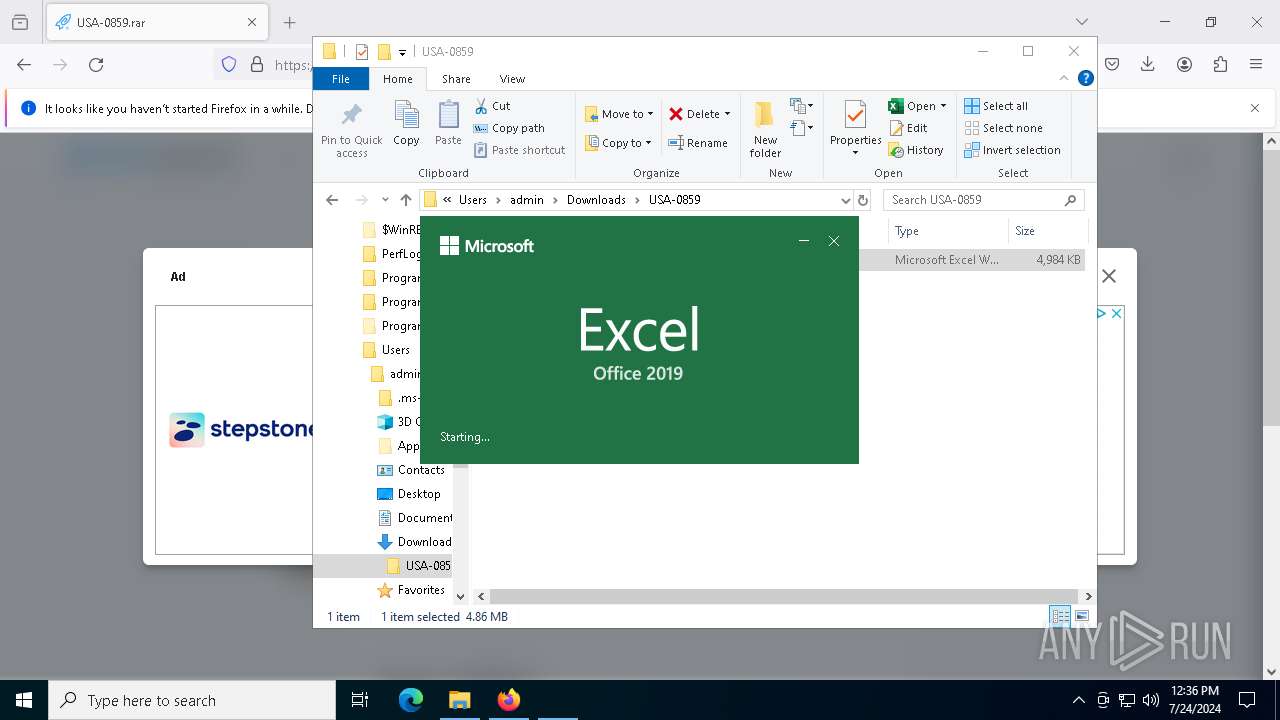
Task: Click Pin to Quick access icon
Action: 351,129
